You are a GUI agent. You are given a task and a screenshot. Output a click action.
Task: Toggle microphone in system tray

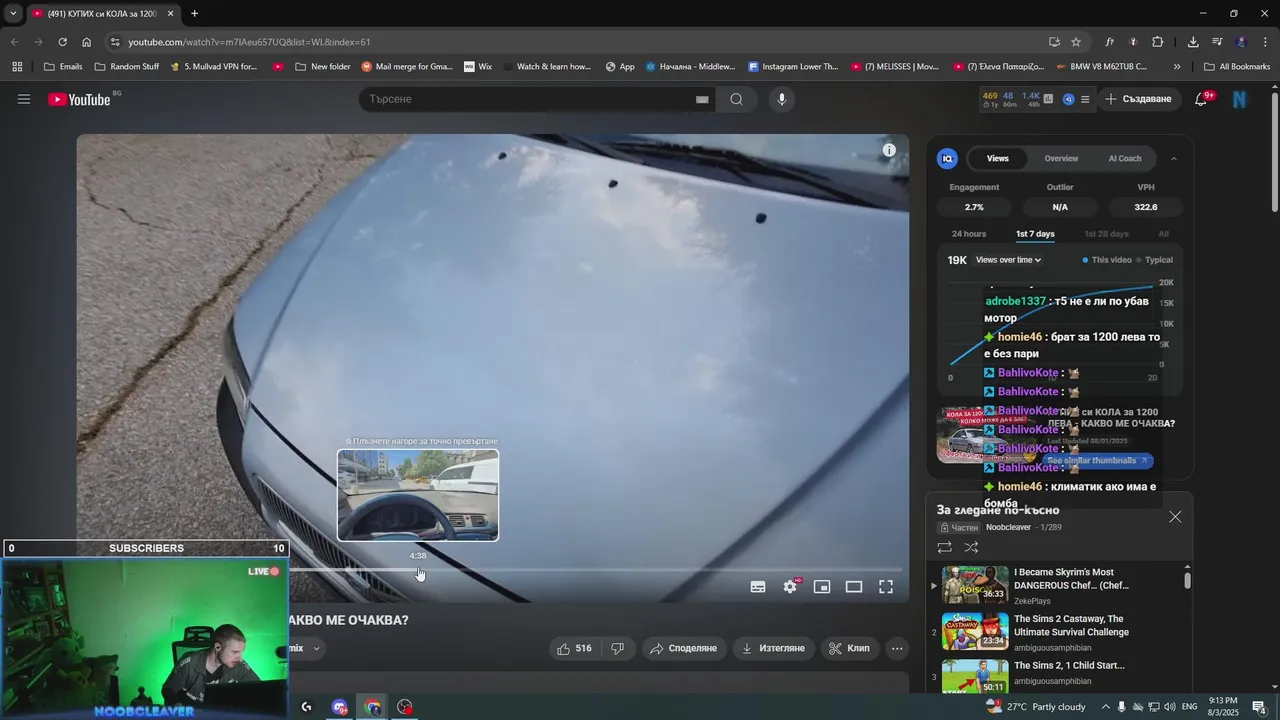coord(1121,707)
